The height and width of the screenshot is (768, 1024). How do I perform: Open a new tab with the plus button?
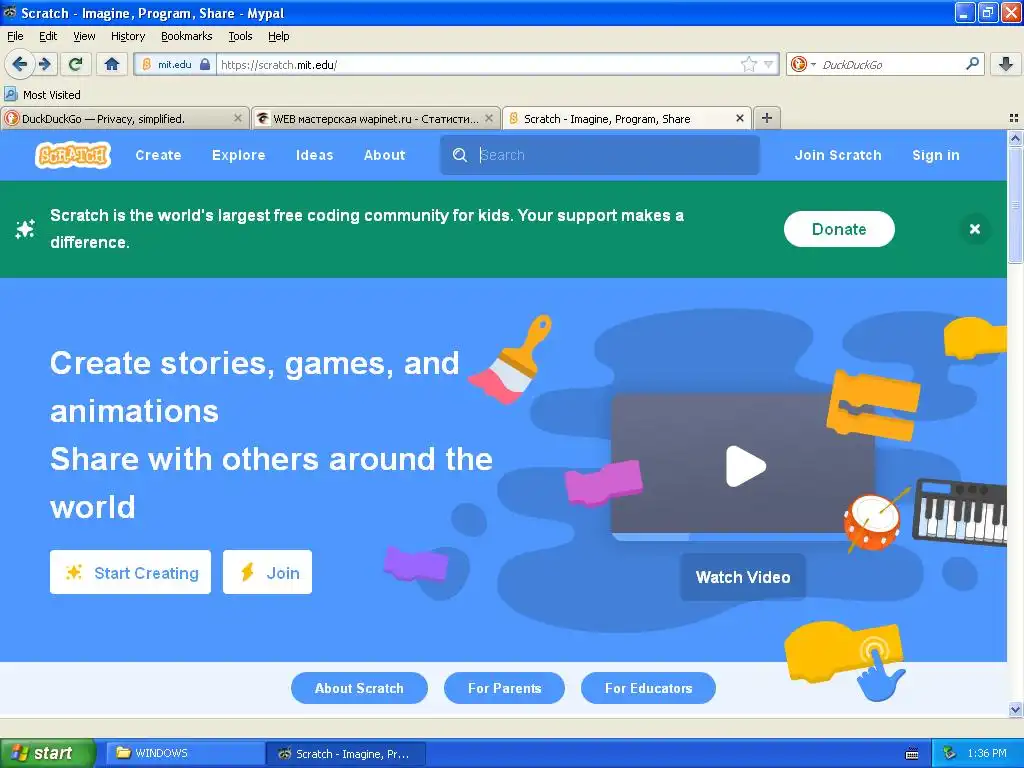tap(767, 118)
